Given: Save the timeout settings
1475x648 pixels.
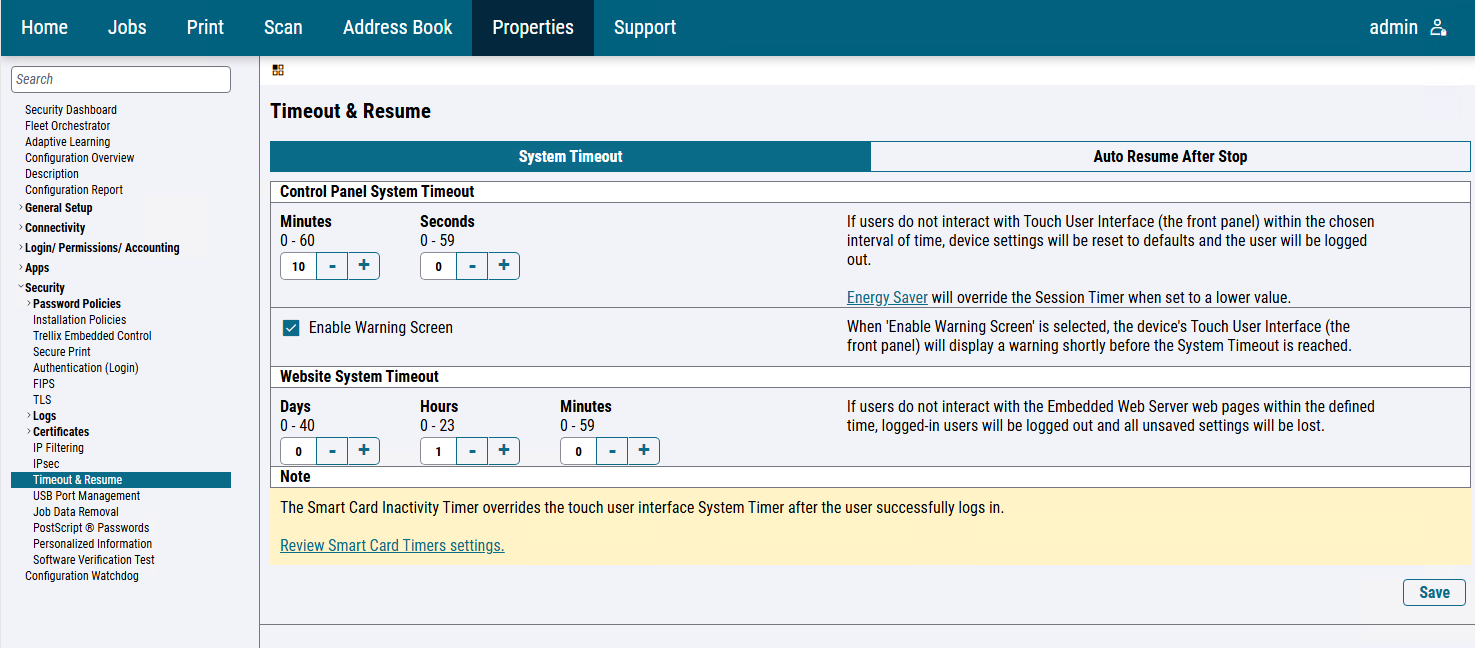Looking at the screenshot, I should (1433, 592).
